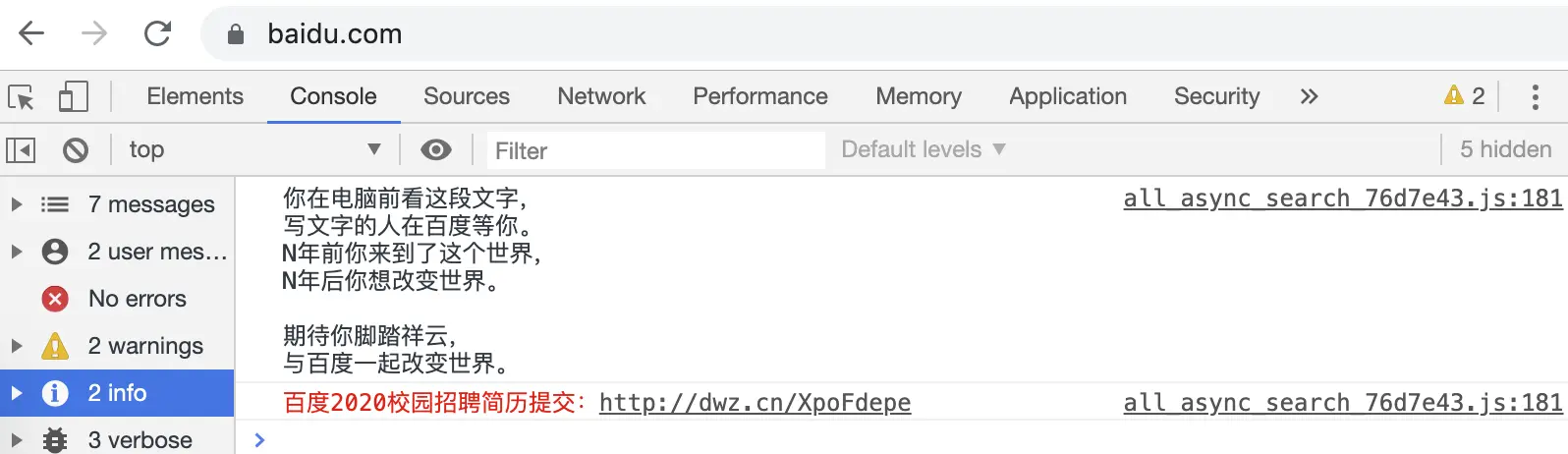The image size is (1568, 454).
Task: Open the DevTools three-dot menu
Action: point(1535,96)
